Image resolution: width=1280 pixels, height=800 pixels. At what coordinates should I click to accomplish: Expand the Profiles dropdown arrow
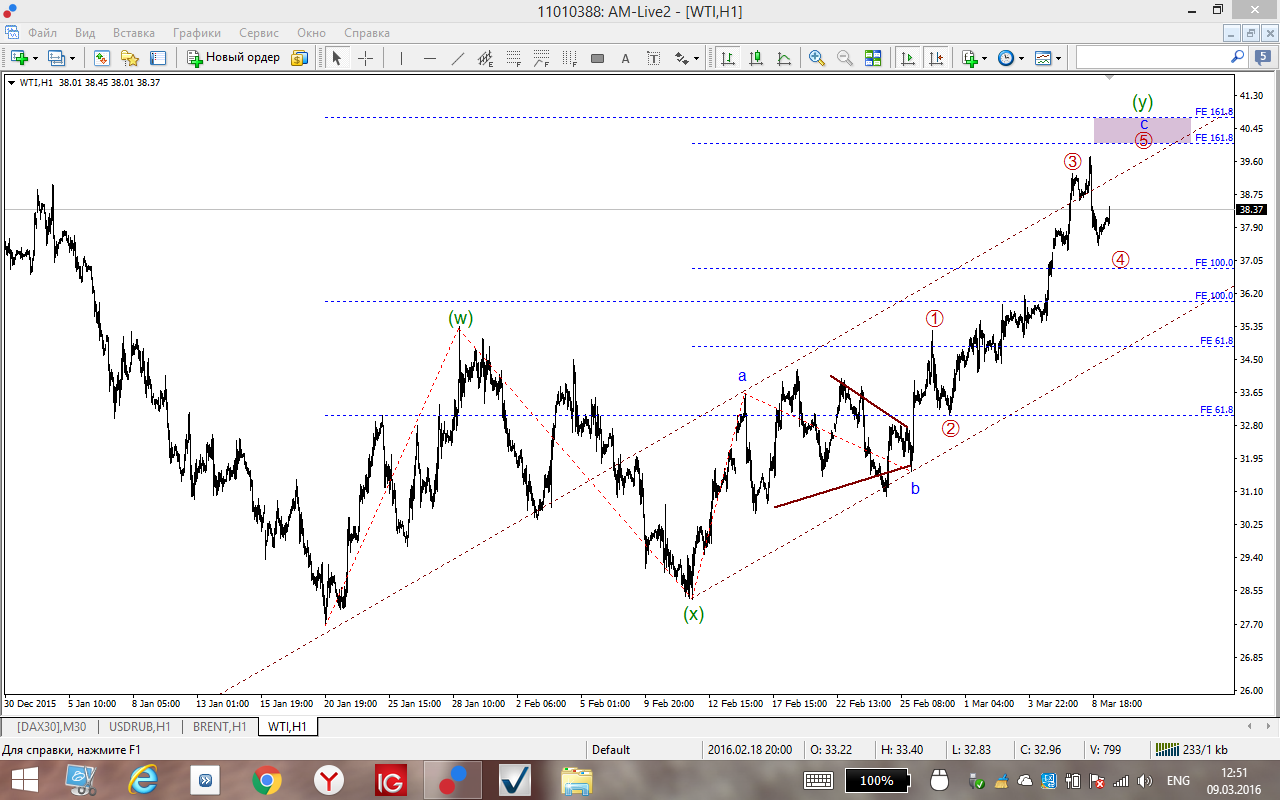72,58
